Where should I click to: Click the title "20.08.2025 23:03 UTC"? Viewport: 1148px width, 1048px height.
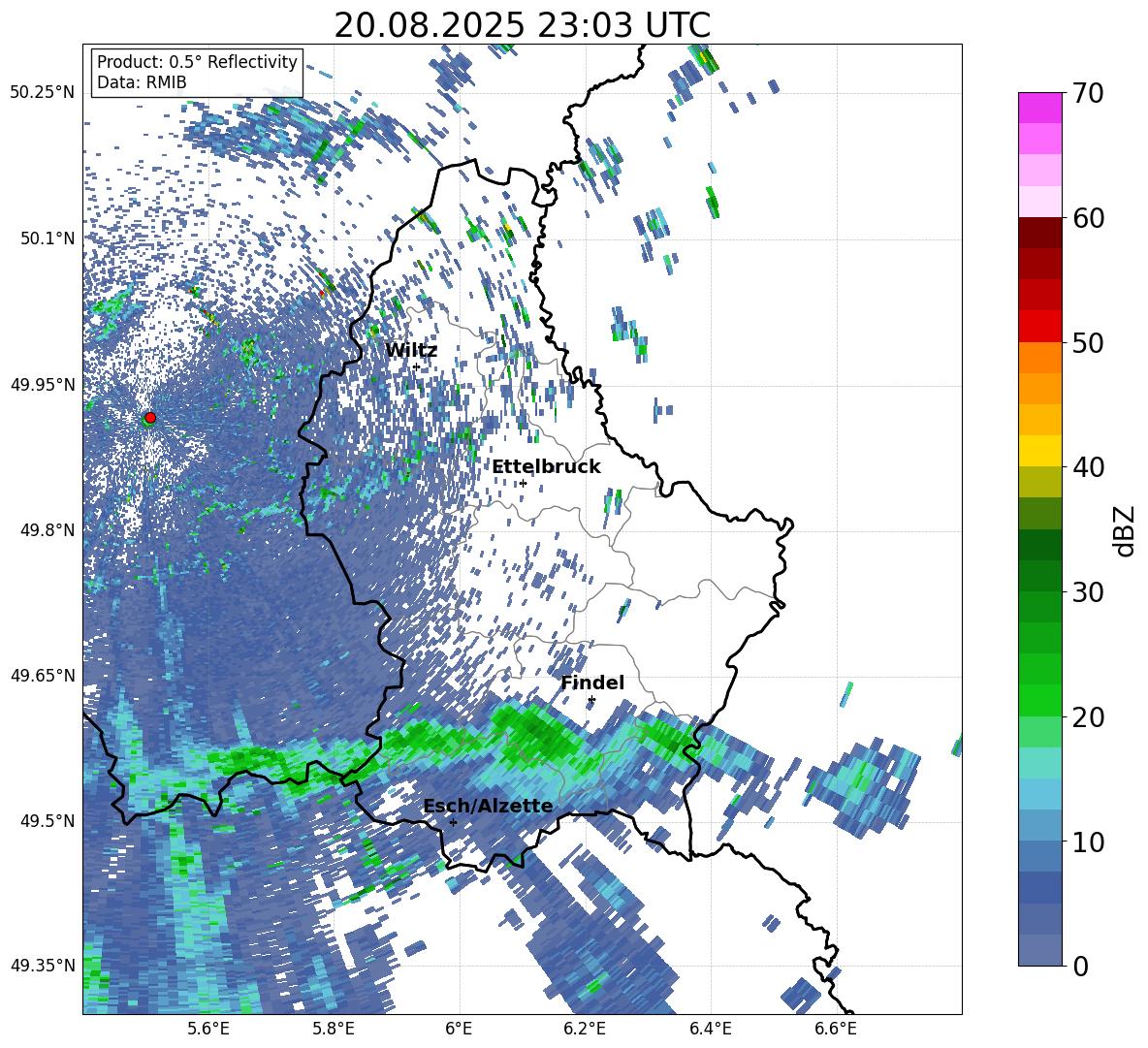pyautogui.click(x=522, y=25)
